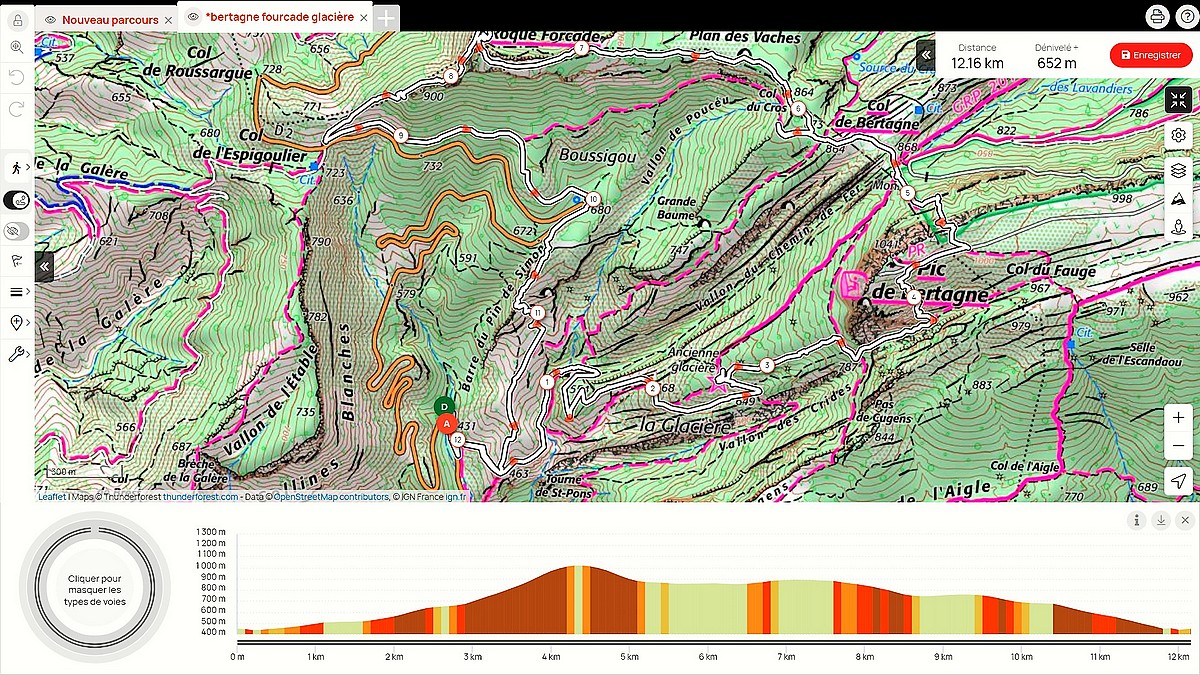The height and width of the screenshot is (675, 1200).
Task: Toggle the hidden-eye visibility switch
Action: pyautogui.click(x=17, y=231)
